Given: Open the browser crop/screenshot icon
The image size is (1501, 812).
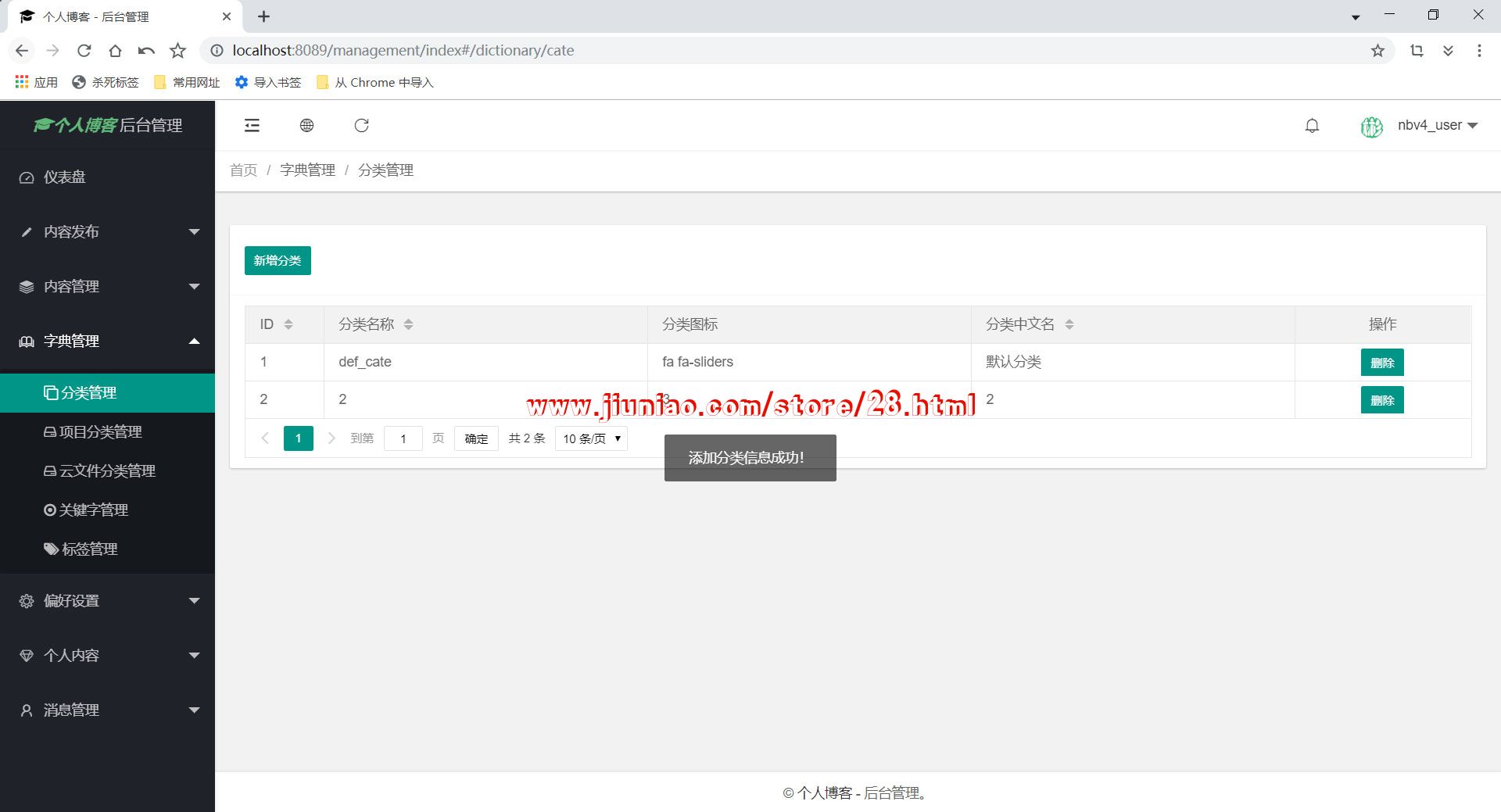Looking at the screenshot, I should pyautogui.click(x=1417, y=51).
